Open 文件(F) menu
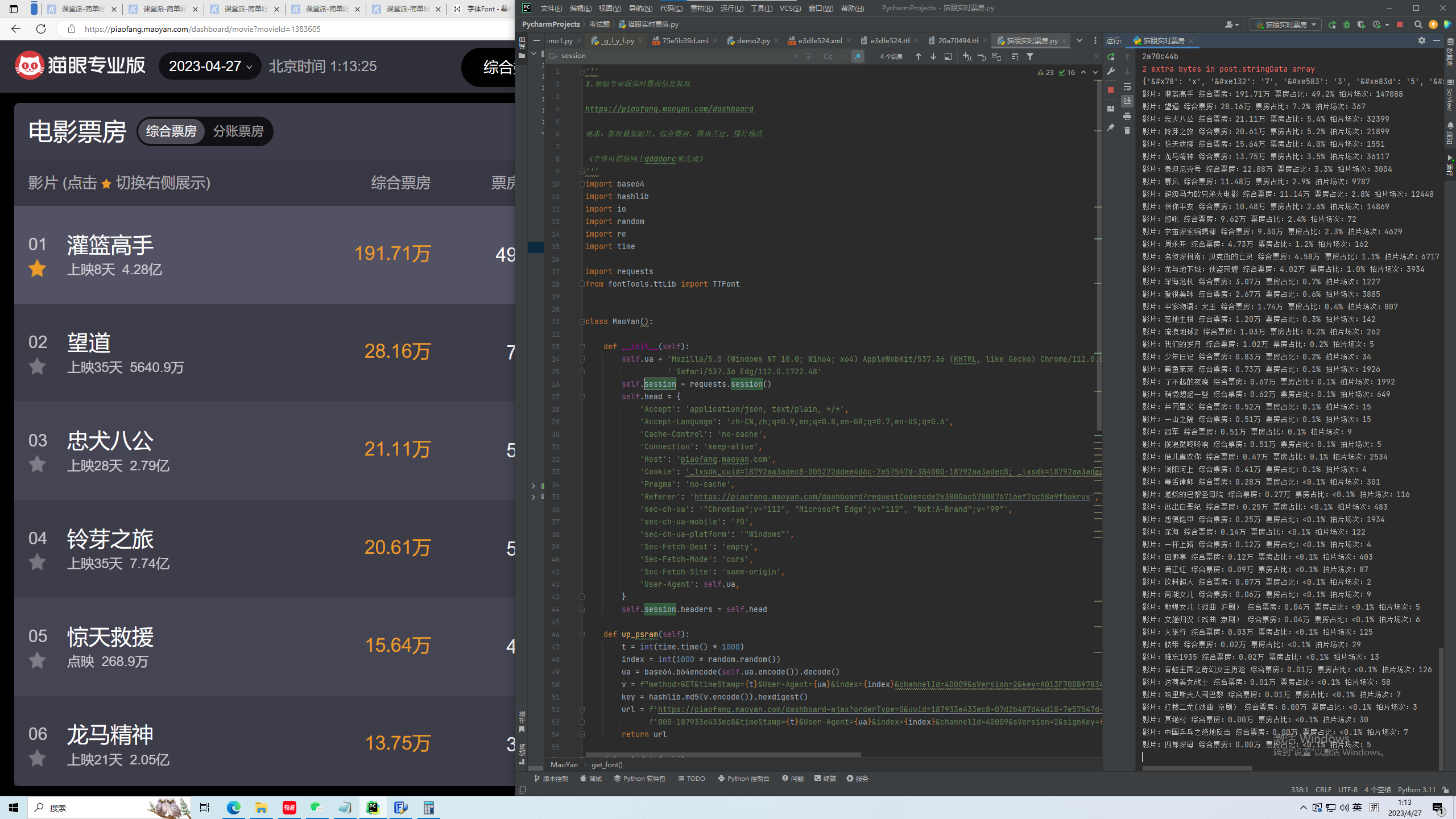1456x819 pixels. click(551, 8)
